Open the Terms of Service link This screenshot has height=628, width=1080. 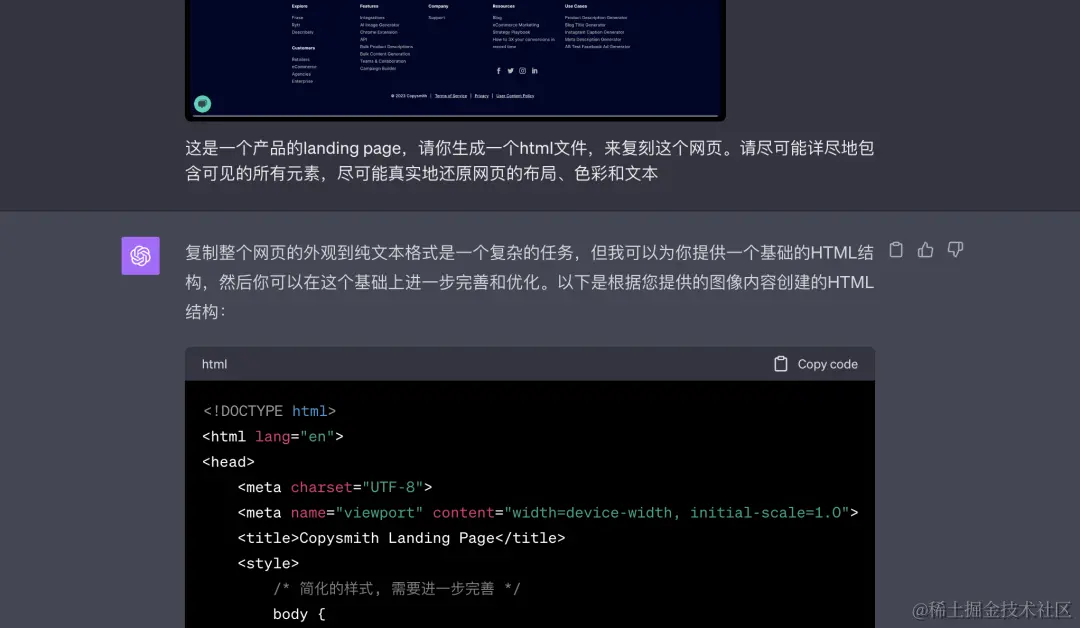pyautogui.click(x=451, y=96)
